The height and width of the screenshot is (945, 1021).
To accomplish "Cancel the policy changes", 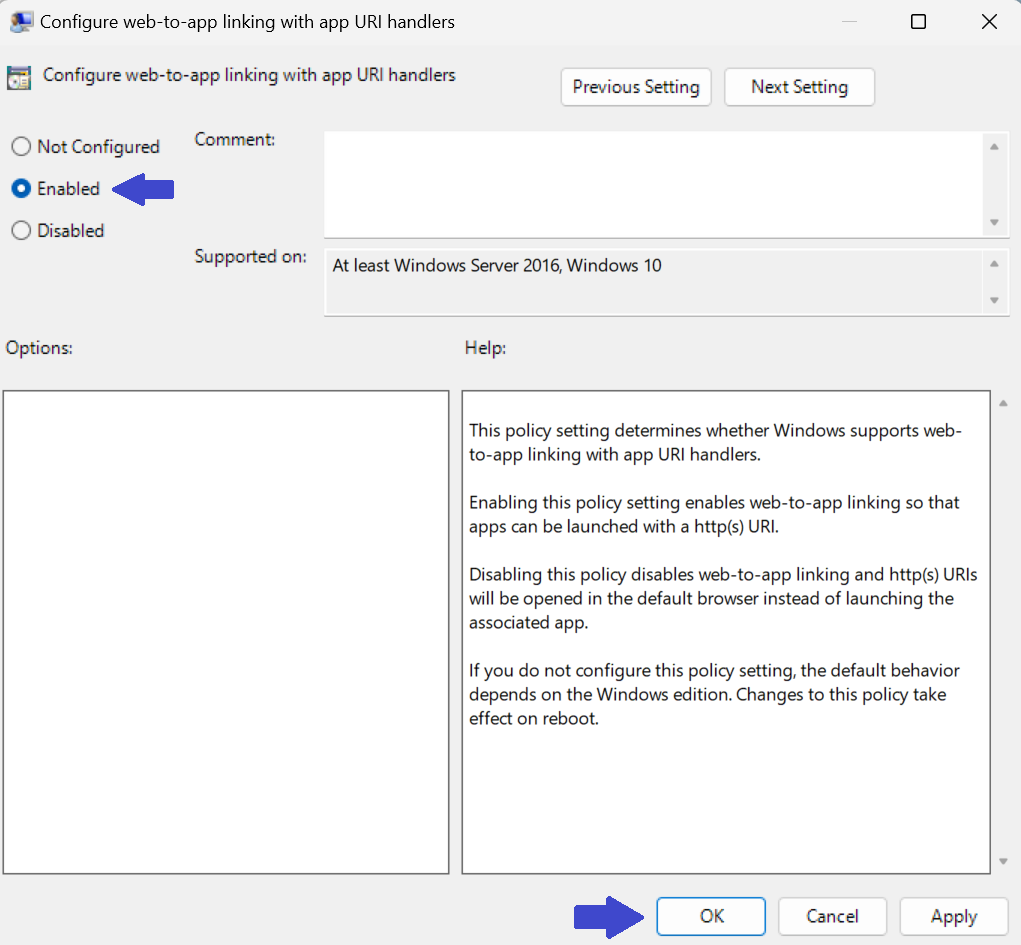I will 832,916.
